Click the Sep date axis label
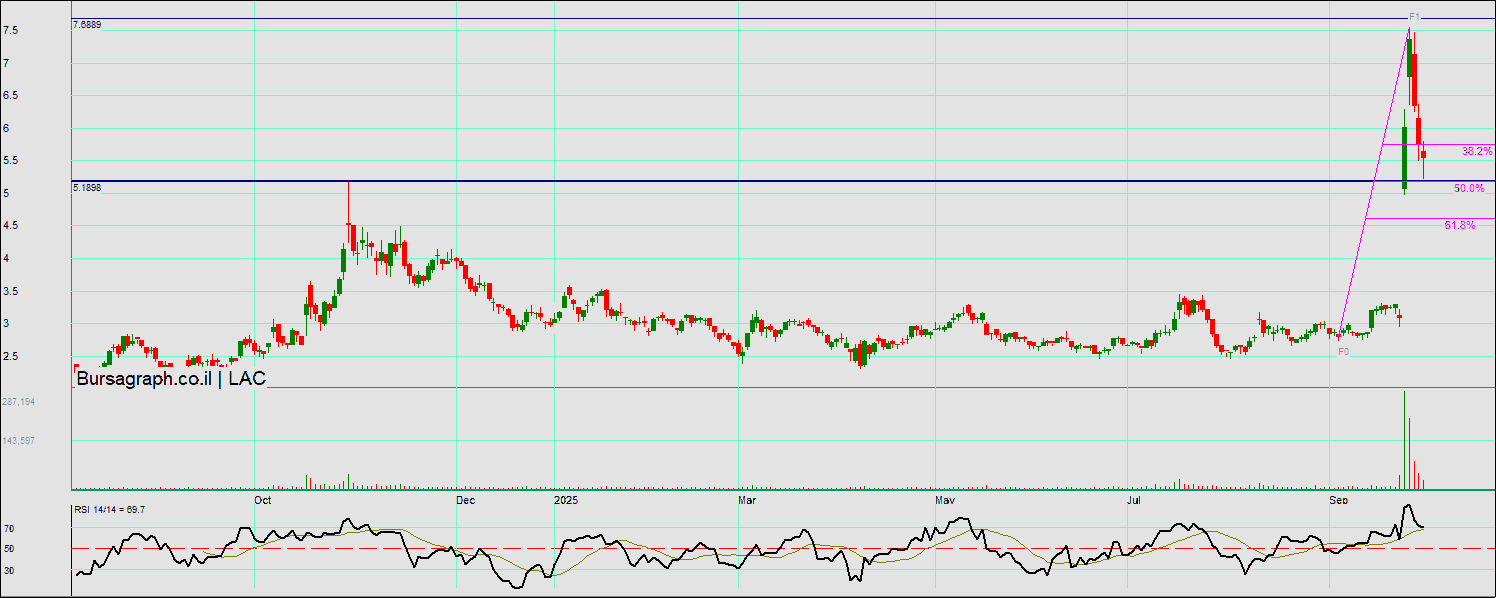 (x=1338, y=499)
